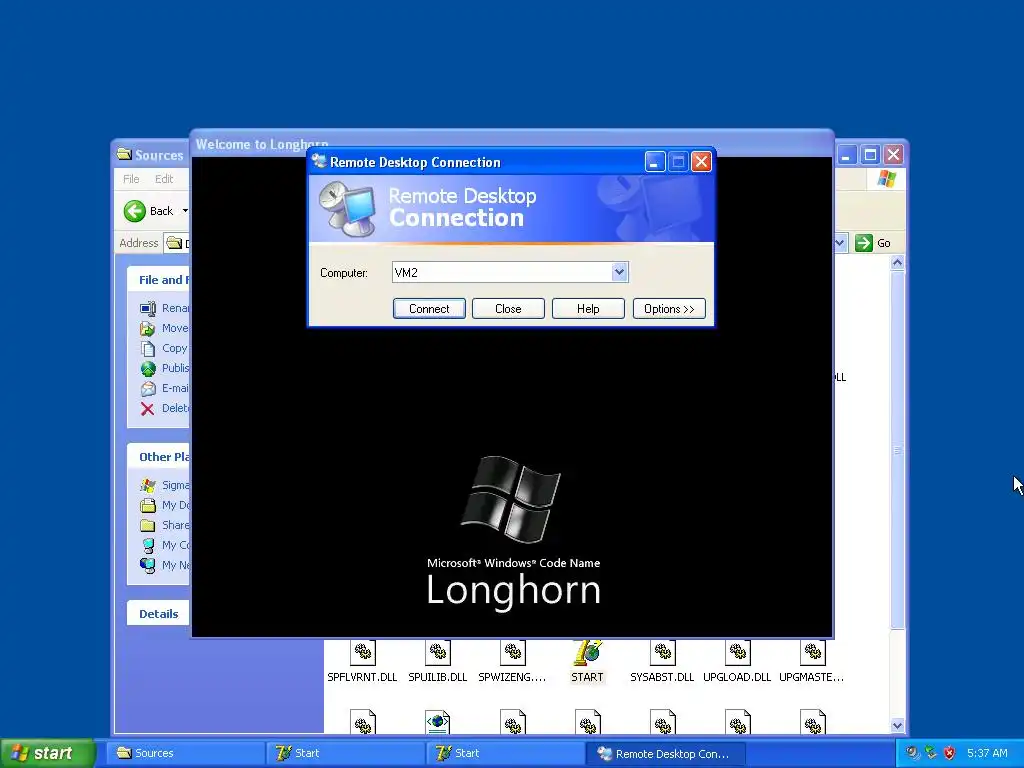Switch to first Start taskbar button
This screenshot has width=1024, height=768.
[x=346, y=754]
